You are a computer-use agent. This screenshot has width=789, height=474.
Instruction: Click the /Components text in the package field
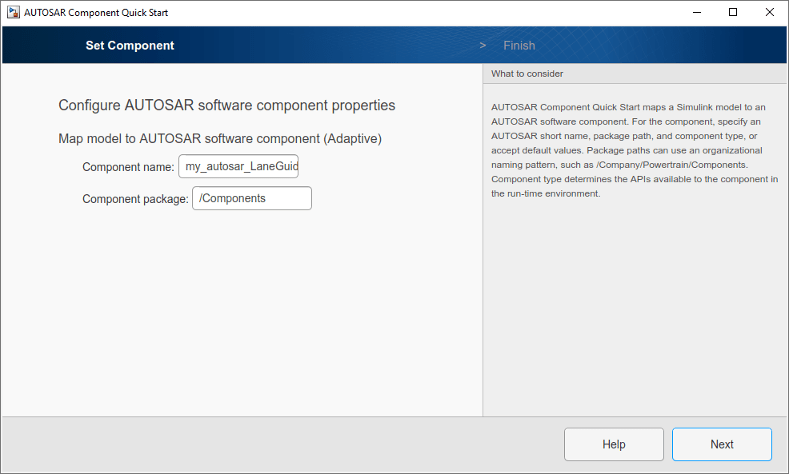pos(232,198)
